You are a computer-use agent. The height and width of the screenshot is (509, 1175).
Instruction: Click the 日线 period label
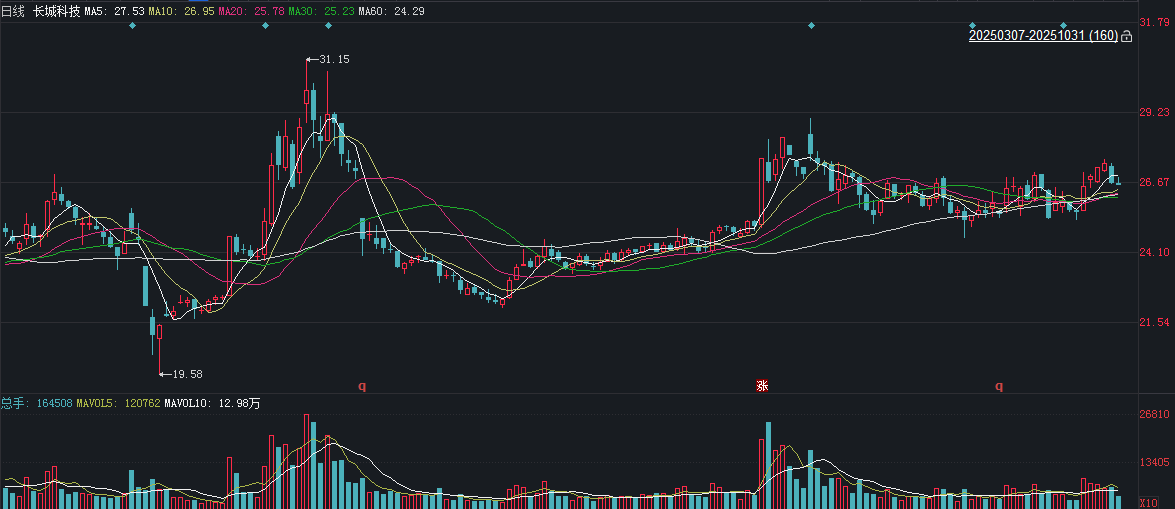(x=13, y=11)
